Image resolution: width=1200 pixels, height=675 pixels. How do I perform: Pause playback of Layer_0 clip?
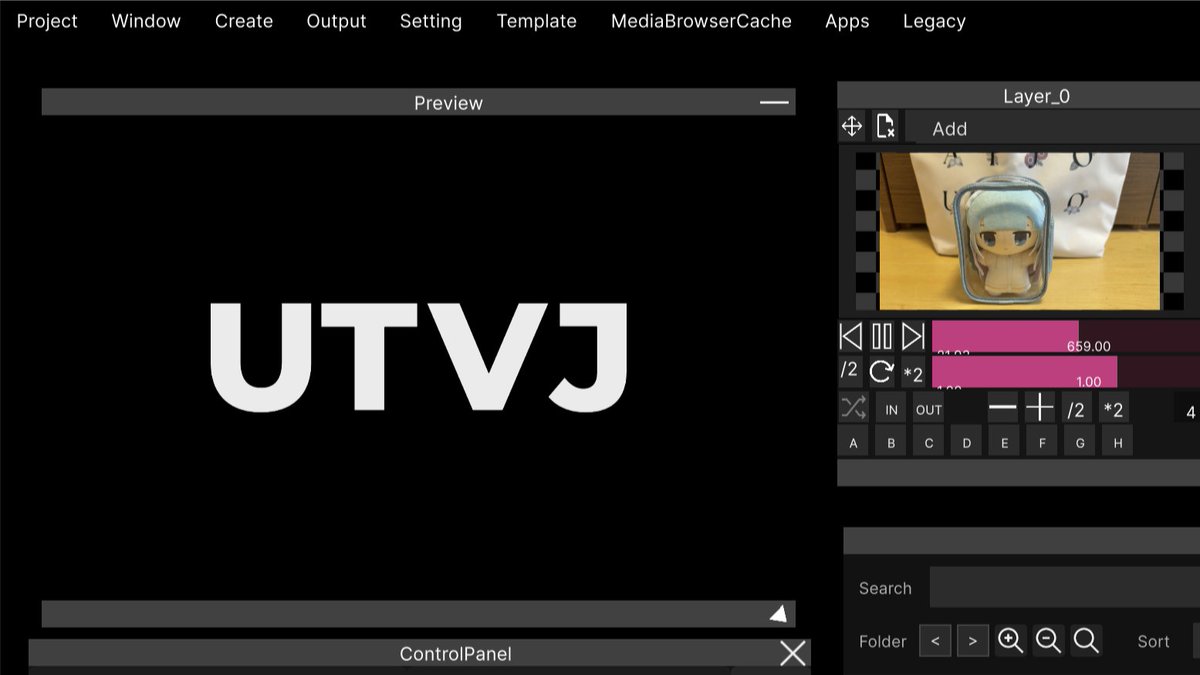[x=882, y=336]
